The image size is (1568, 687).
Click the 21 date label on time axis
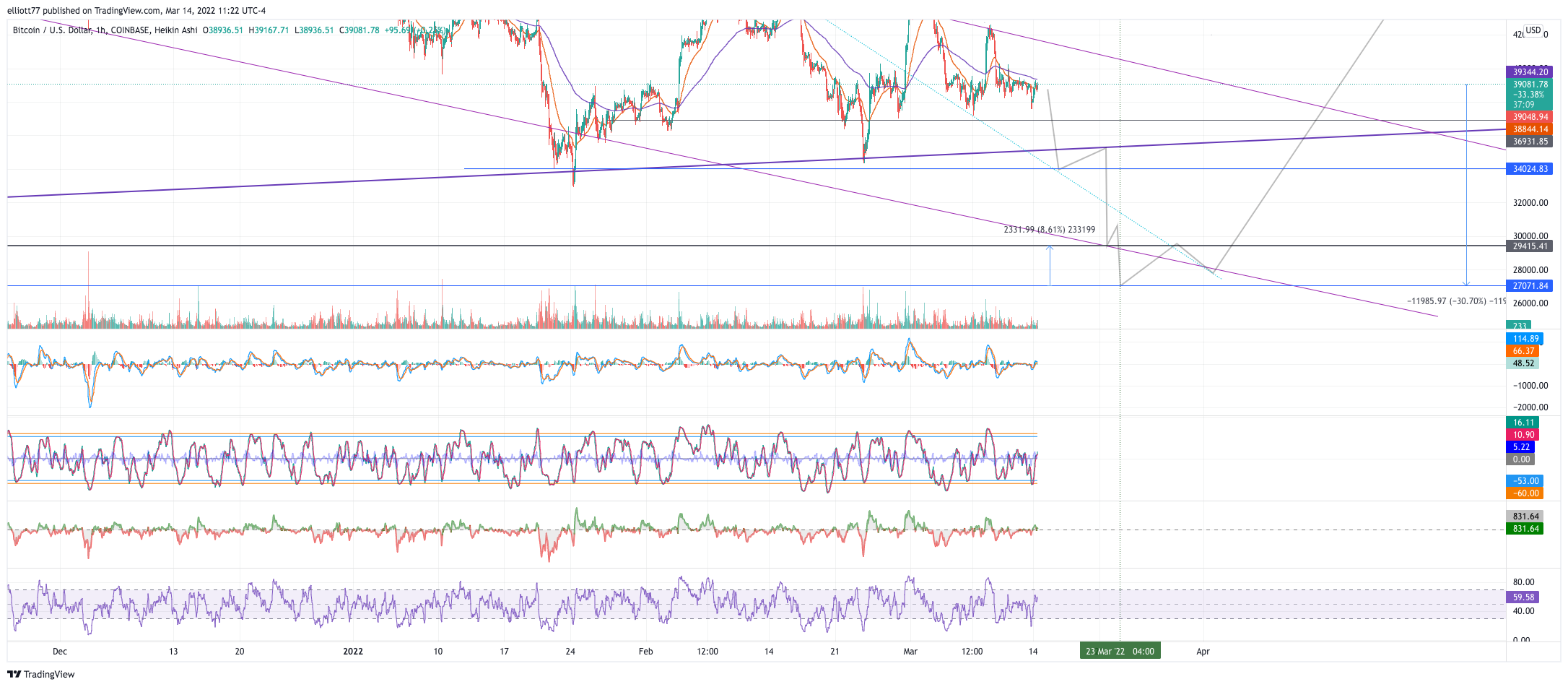pyautogui.click(x=835, y=652)
